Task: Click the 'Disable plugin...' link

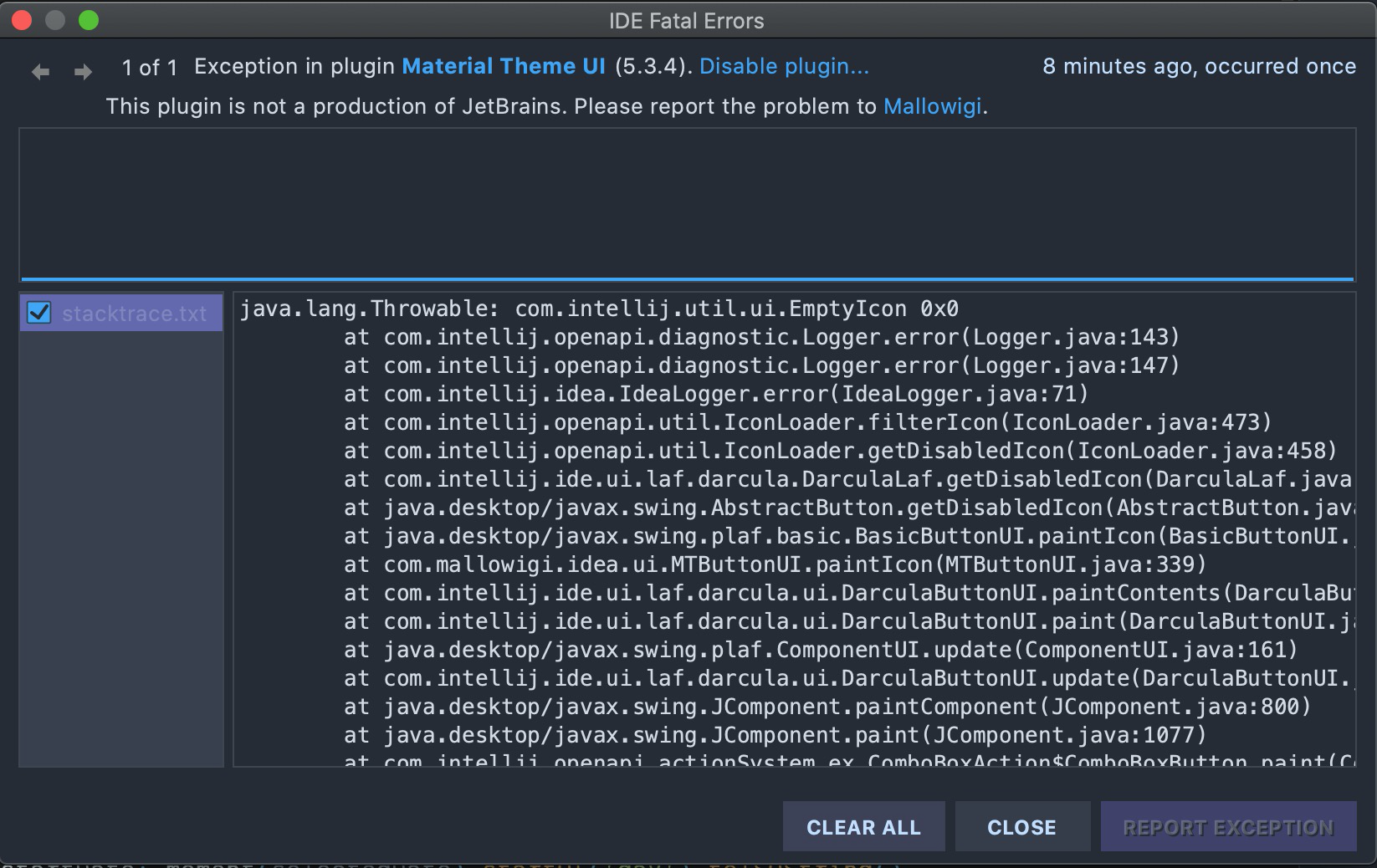Action: pos(785,66)
